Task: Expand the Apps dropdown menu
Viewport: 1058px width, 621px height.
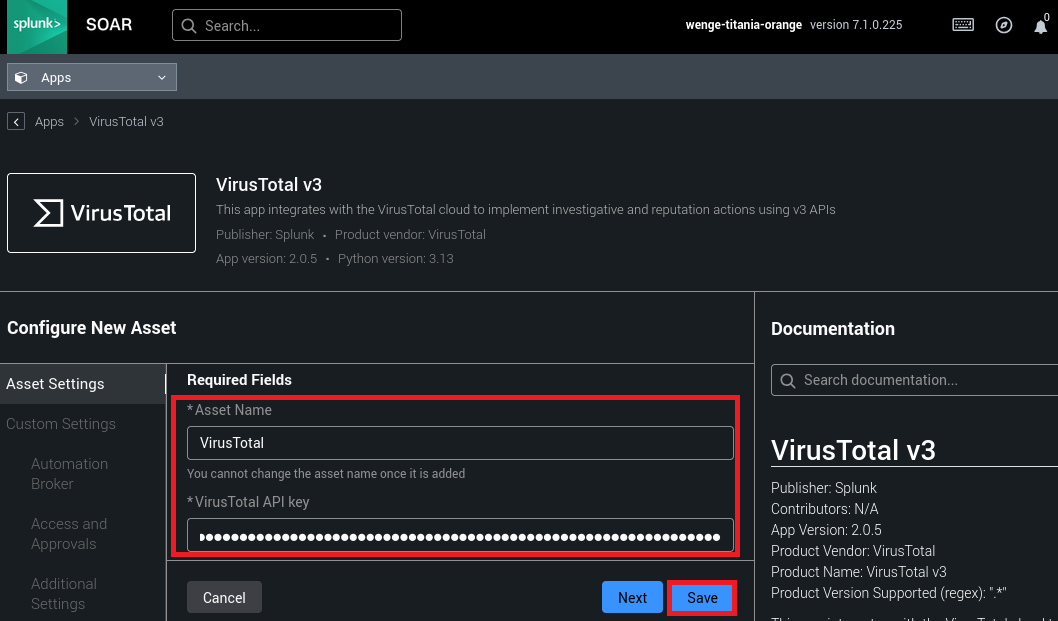Action: 92,77
